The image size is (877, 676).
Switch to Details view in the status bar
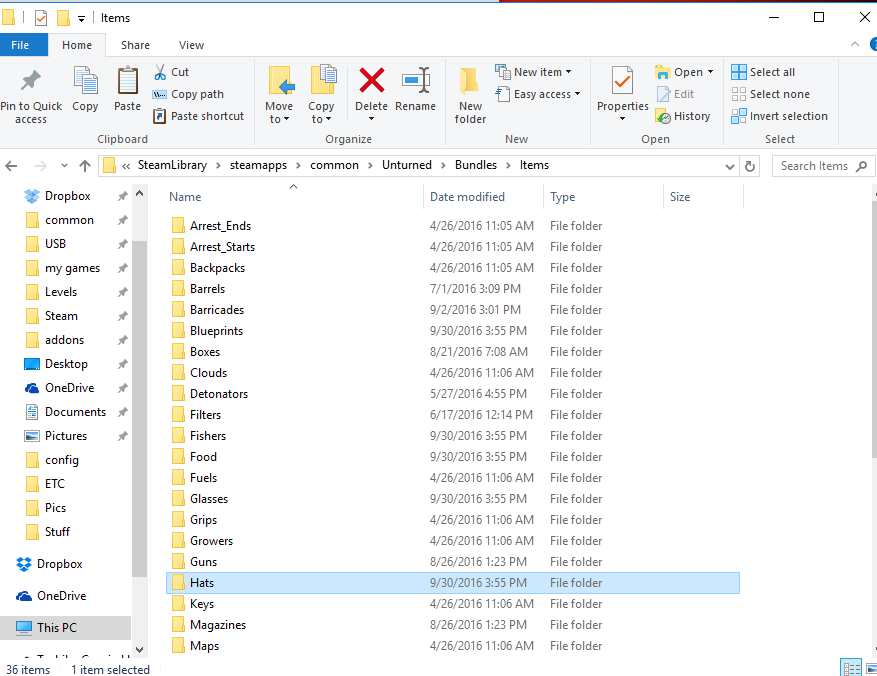pyautogui.click(x=851, y=668)
